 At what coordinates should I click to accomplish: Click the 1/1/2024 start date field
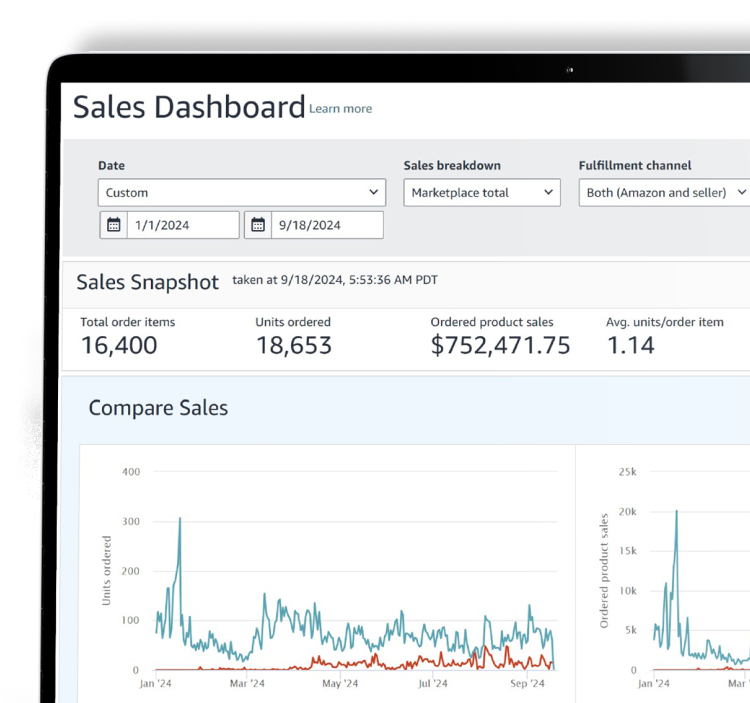(183, 225)
